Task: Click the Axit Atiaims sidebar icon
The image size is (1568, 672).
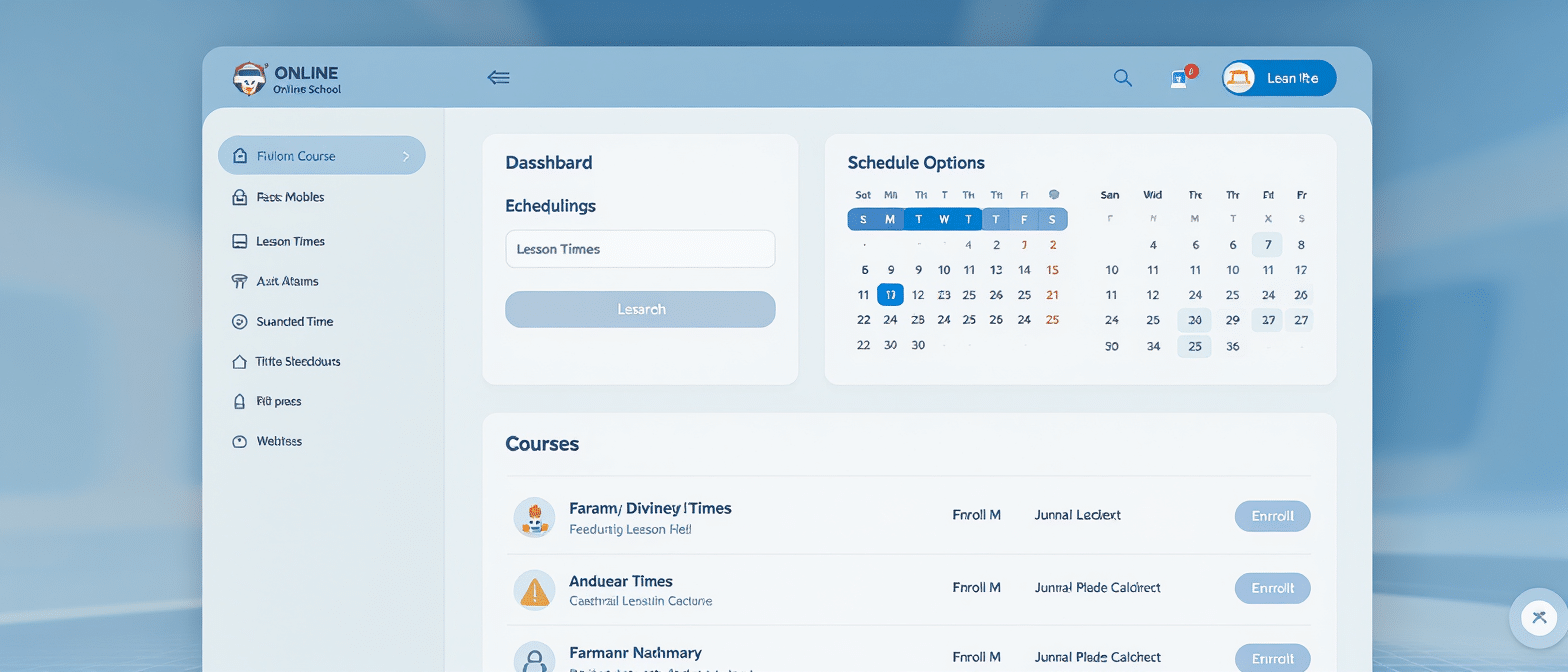Action: click(x=239, y=281)
